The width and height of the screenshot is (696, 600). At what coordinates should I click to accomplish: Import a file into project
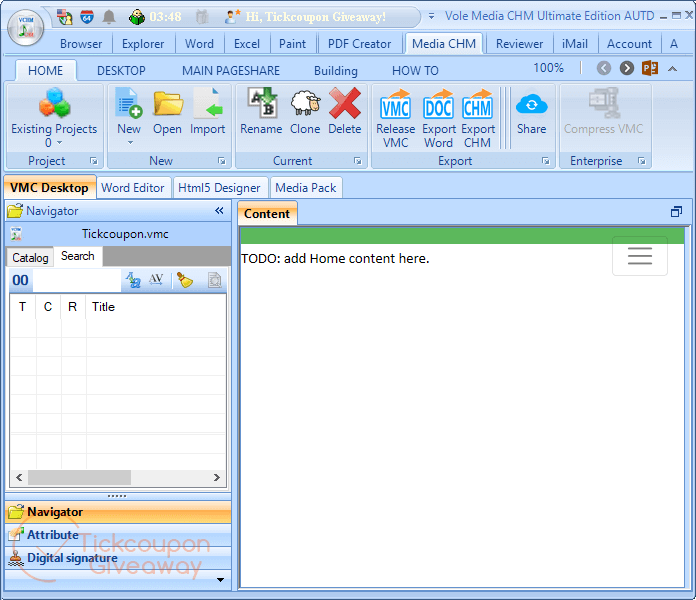(x=207, y=111)
